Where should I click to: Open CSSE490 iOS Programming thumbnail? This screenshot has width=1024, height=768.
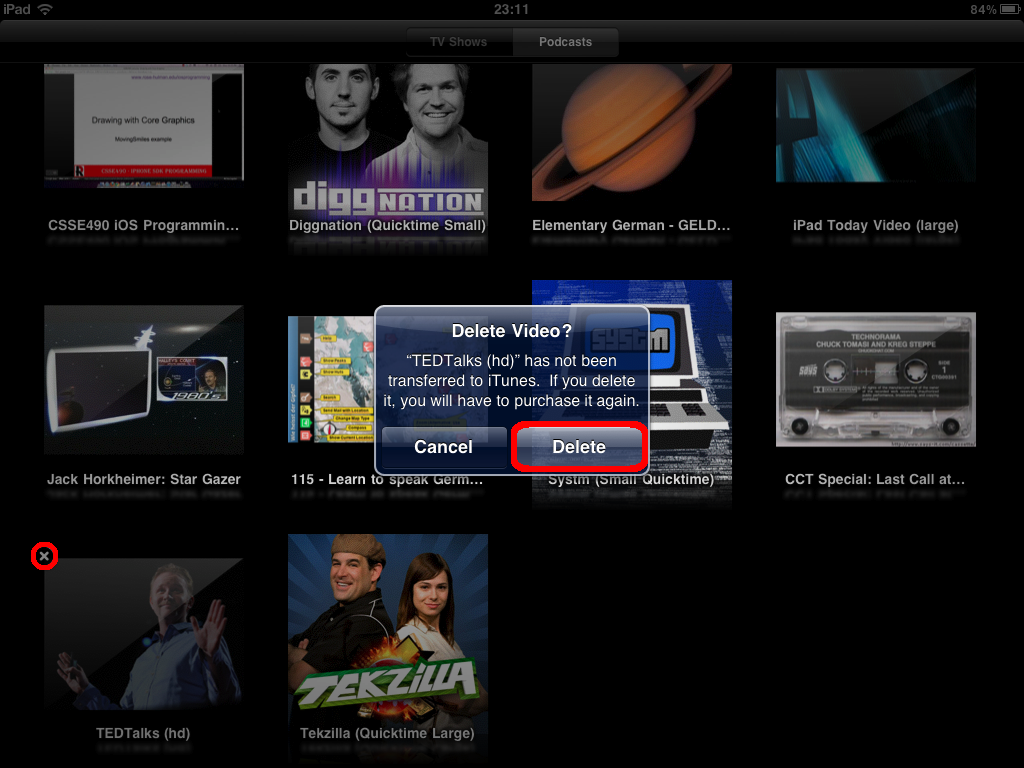tap(144, 125)
